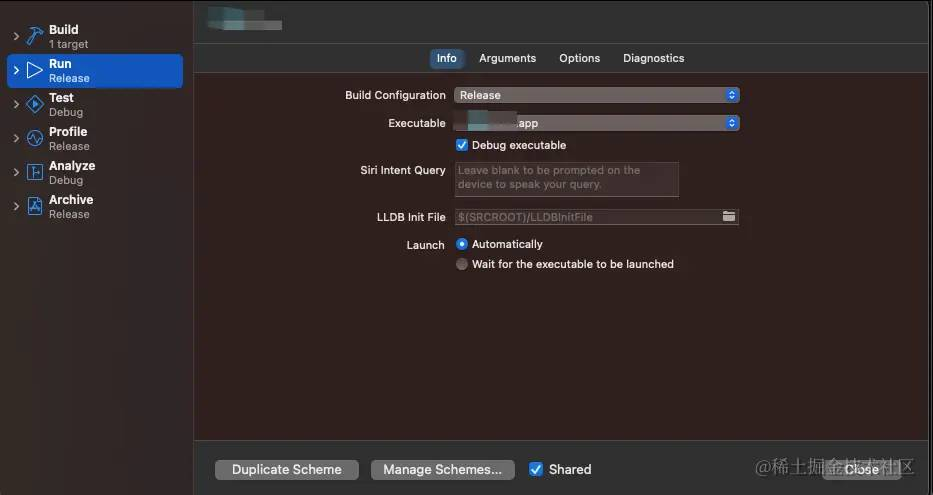Click the Manage Schemes... button
The image size is (933, 495).
pos(443,469)
